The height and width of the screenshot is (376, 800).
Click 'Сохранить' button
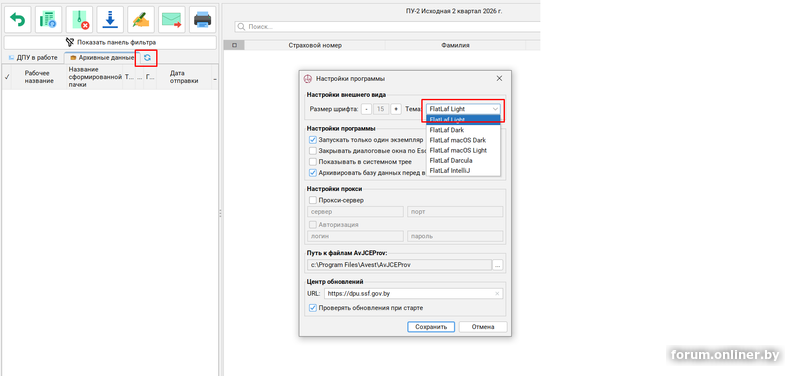click(431, 327)
